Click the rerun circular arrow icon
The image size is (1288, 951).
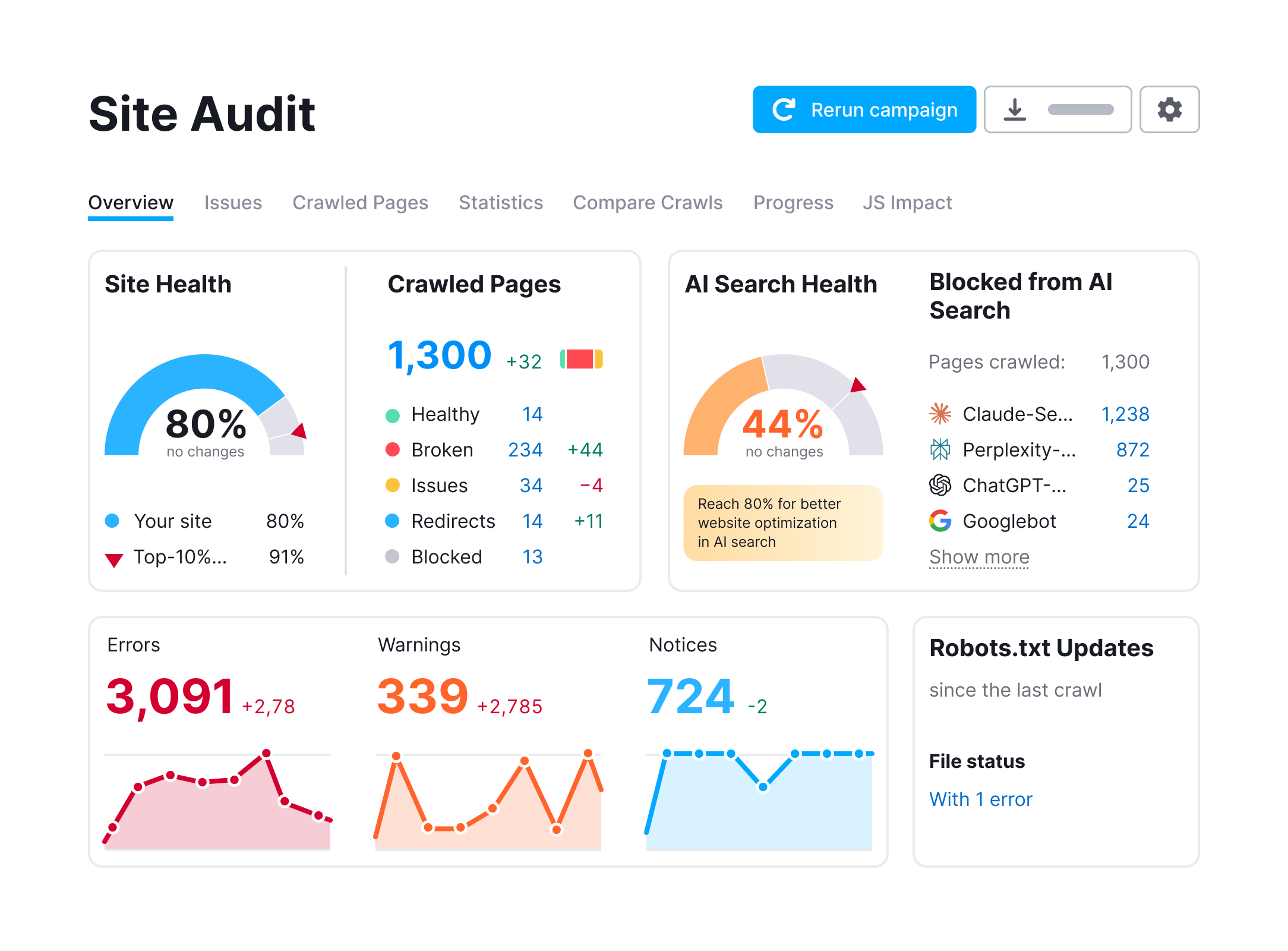point(784,110)
